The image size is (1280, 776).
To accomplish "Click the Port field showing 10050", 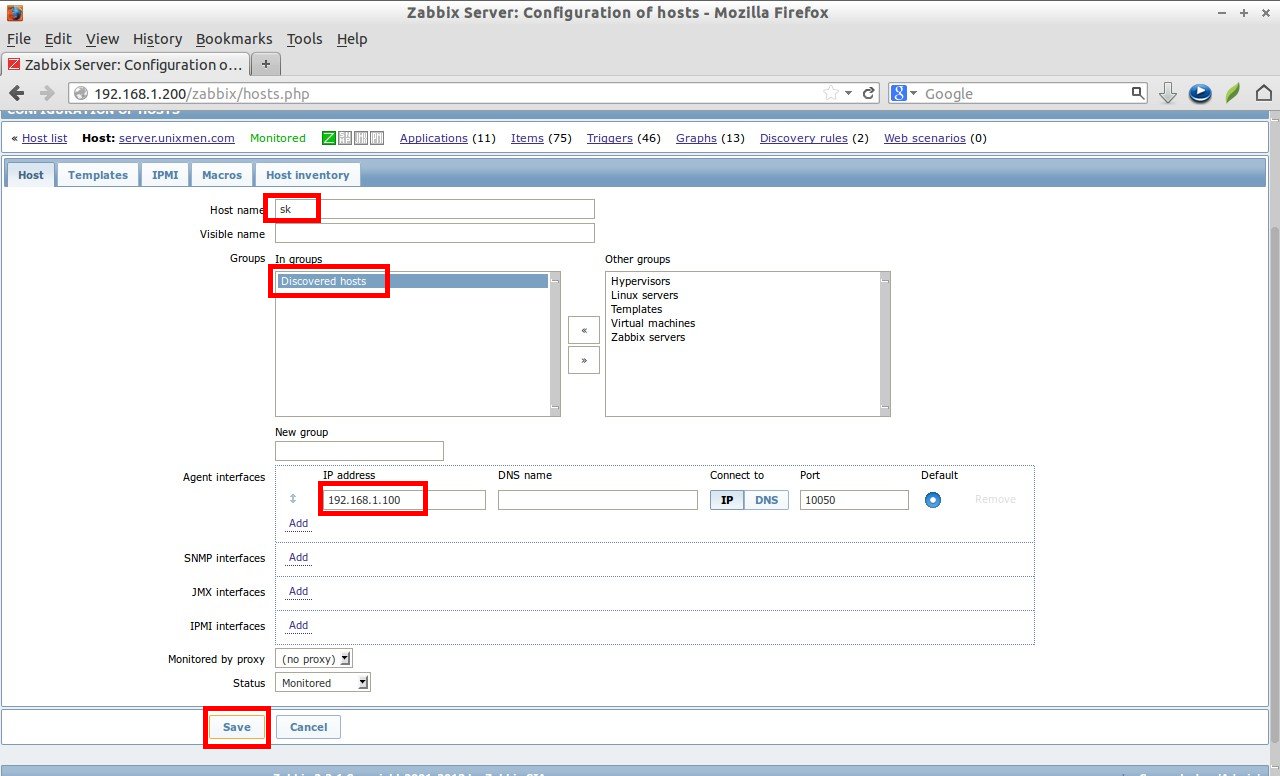I will click(854, 500).
